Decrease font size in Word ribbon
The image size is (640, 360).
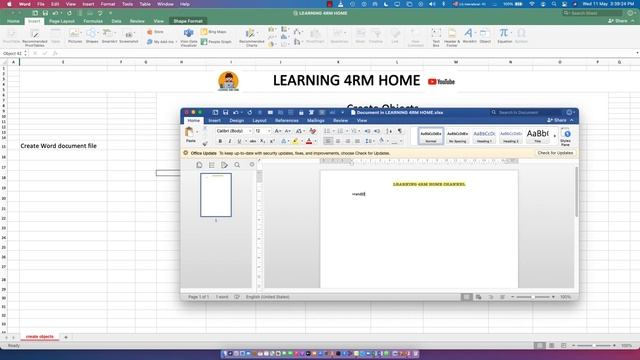[x=287, y=131]
